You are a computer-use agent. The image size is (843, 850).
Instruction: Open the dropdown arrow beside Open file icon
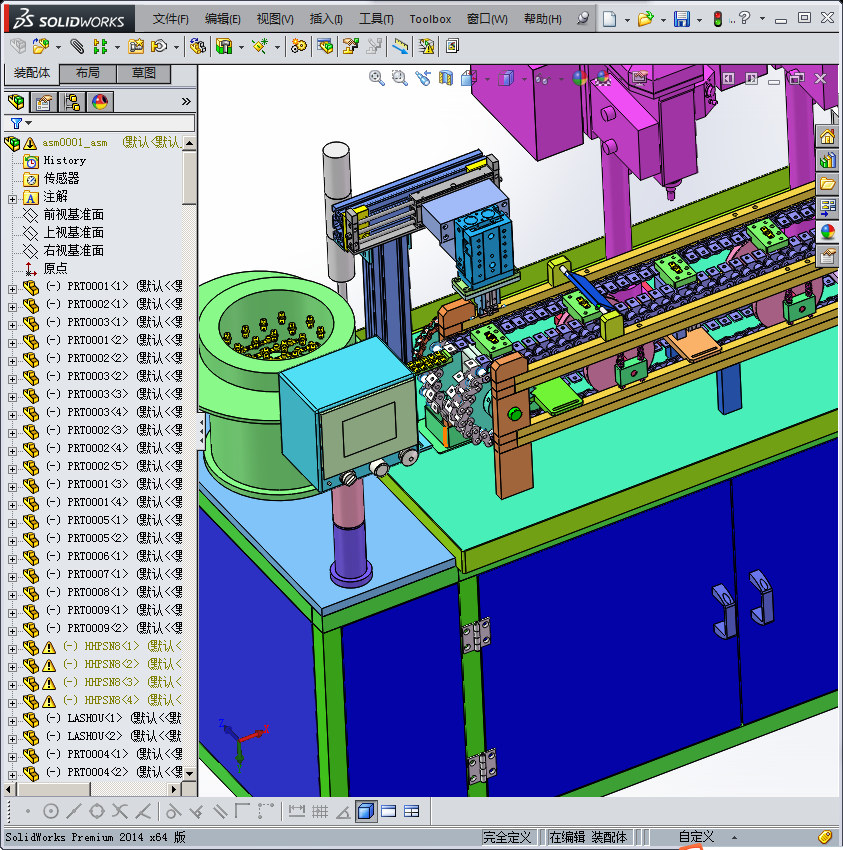tap(662, 19)
